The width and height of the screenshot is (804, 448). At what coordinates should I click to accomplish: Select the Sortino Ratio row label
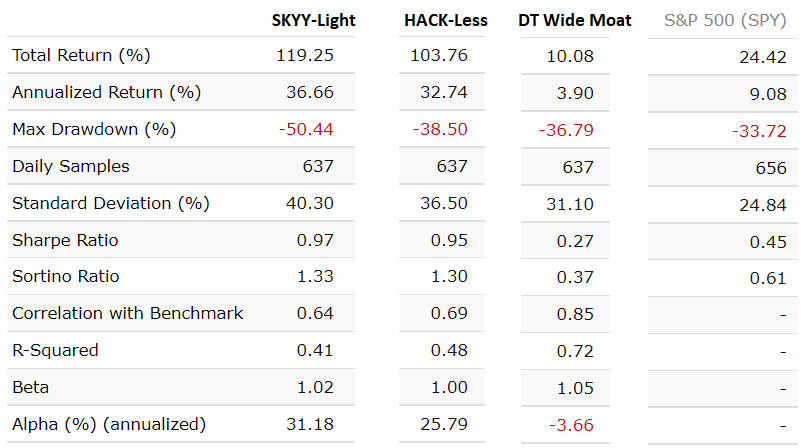(x=66, y=276)
